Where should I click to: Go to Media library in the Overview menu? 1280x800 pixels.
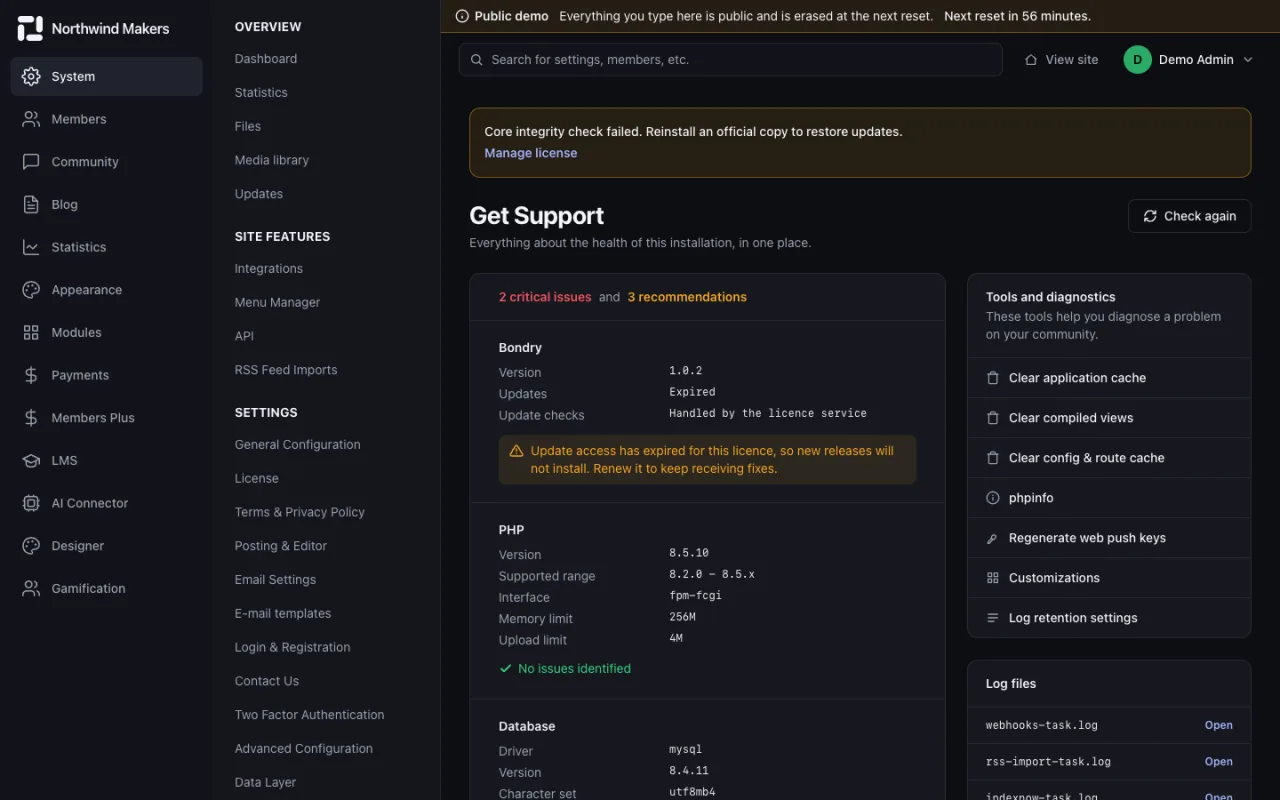[272, 160]
